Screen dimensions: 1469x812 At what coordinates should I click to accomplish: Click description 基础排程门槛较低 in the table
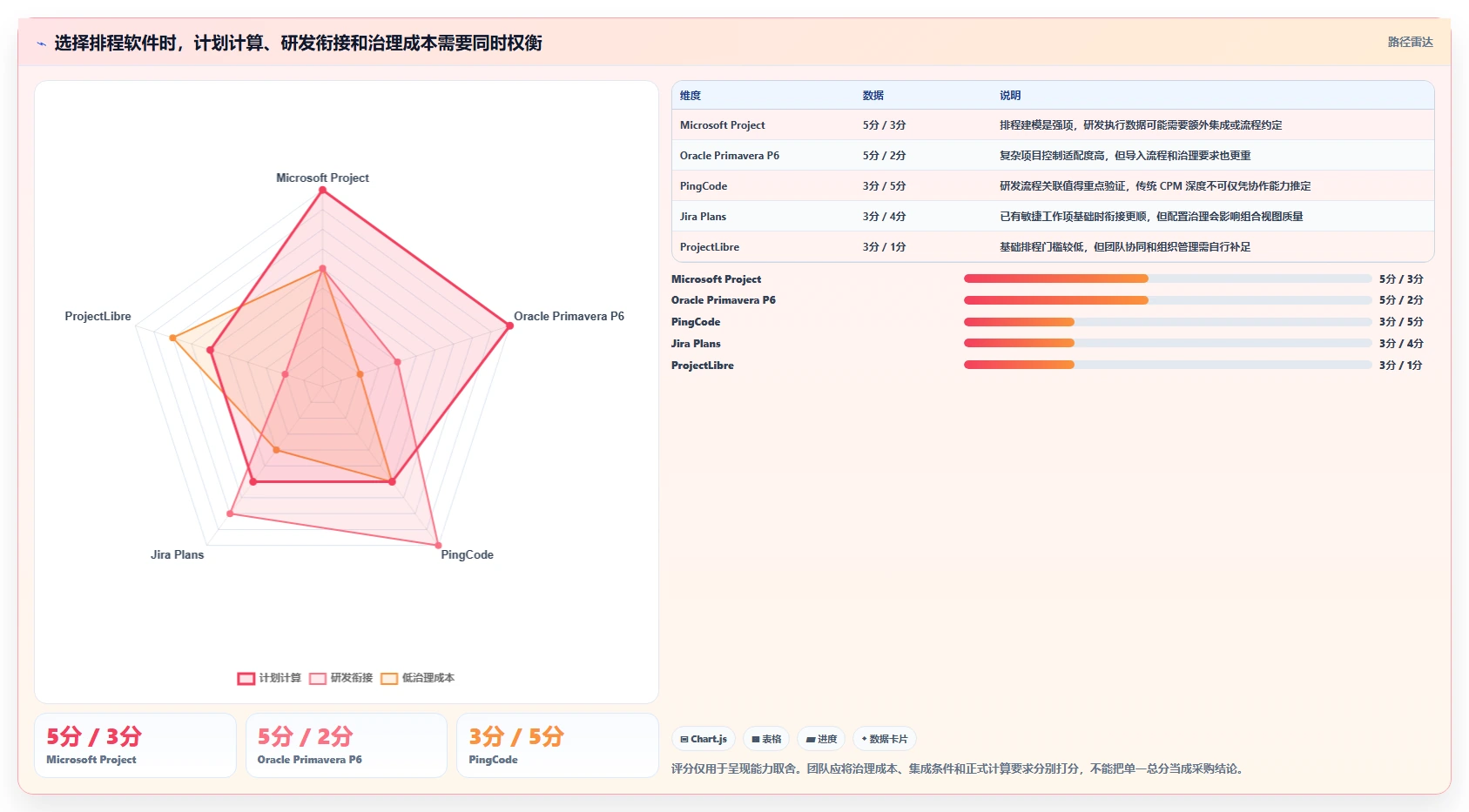tap(1125, 247)
